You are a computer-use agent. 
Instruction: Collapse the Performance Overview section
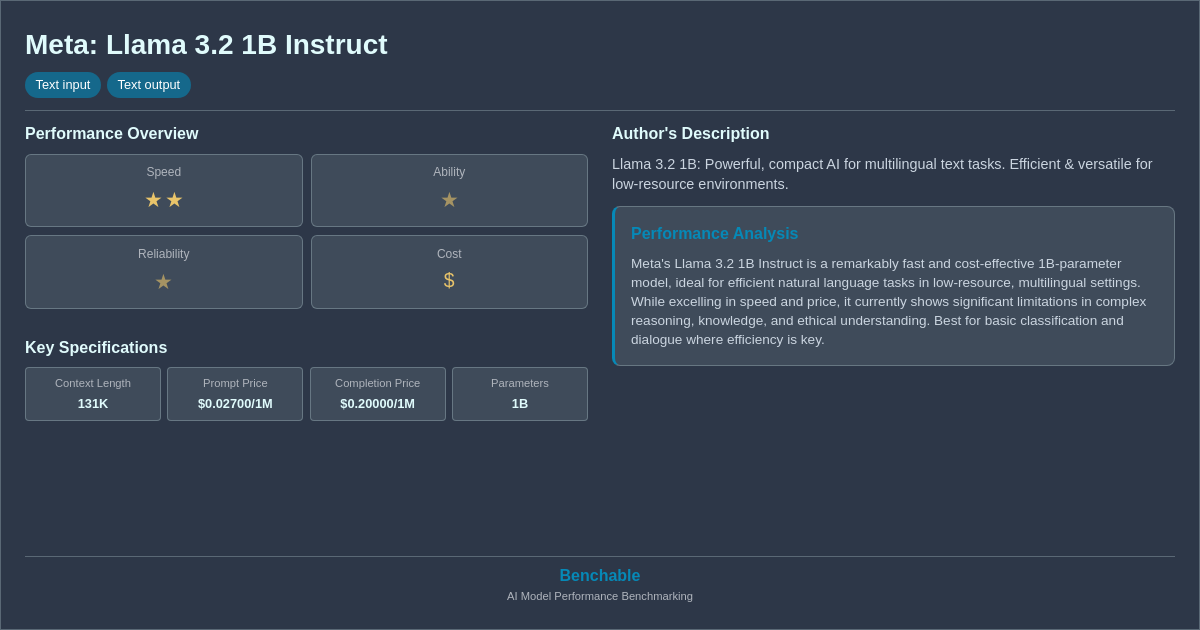(111, 133)
